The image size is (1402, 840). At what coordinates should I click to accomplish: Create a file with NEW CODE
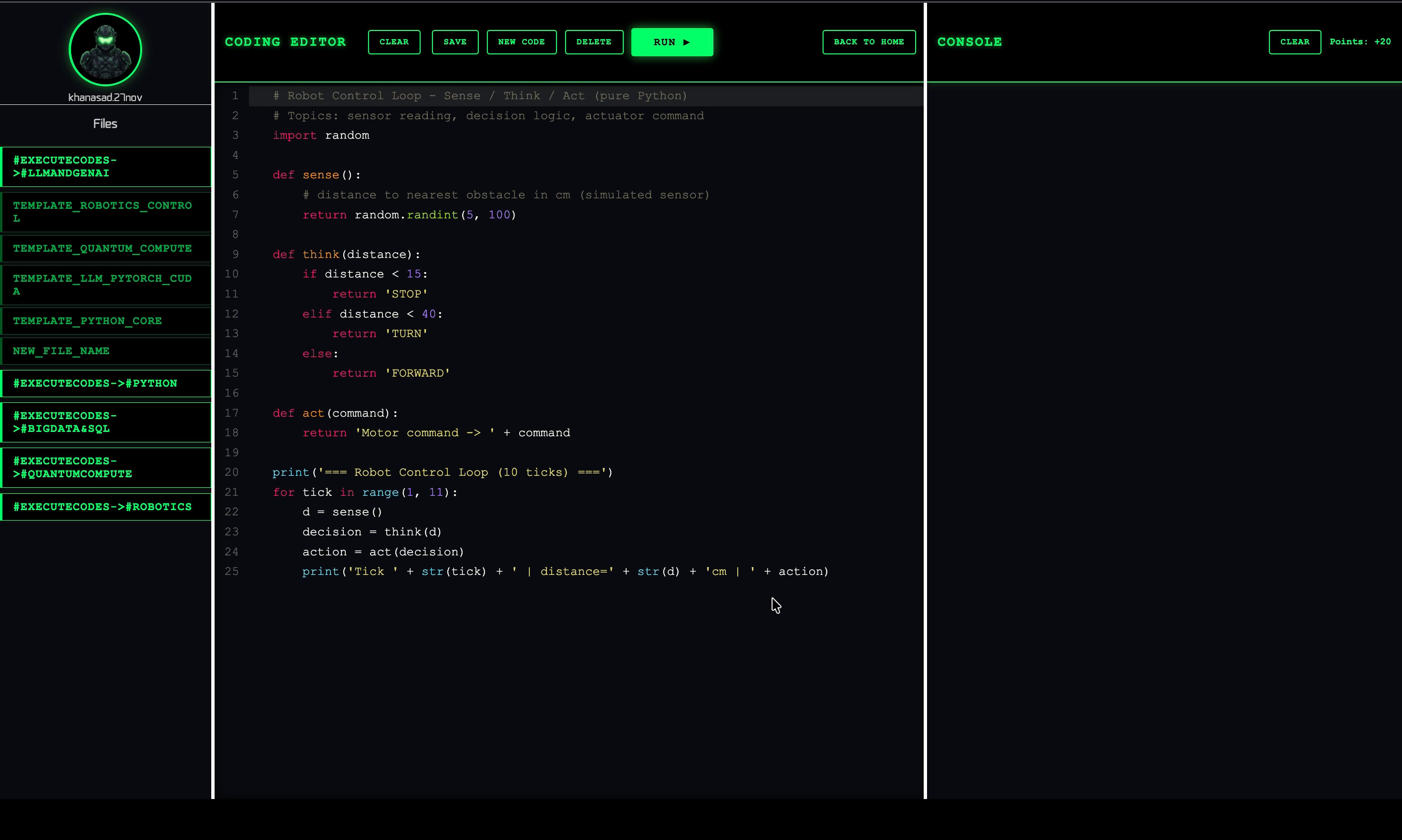[521, 42]
